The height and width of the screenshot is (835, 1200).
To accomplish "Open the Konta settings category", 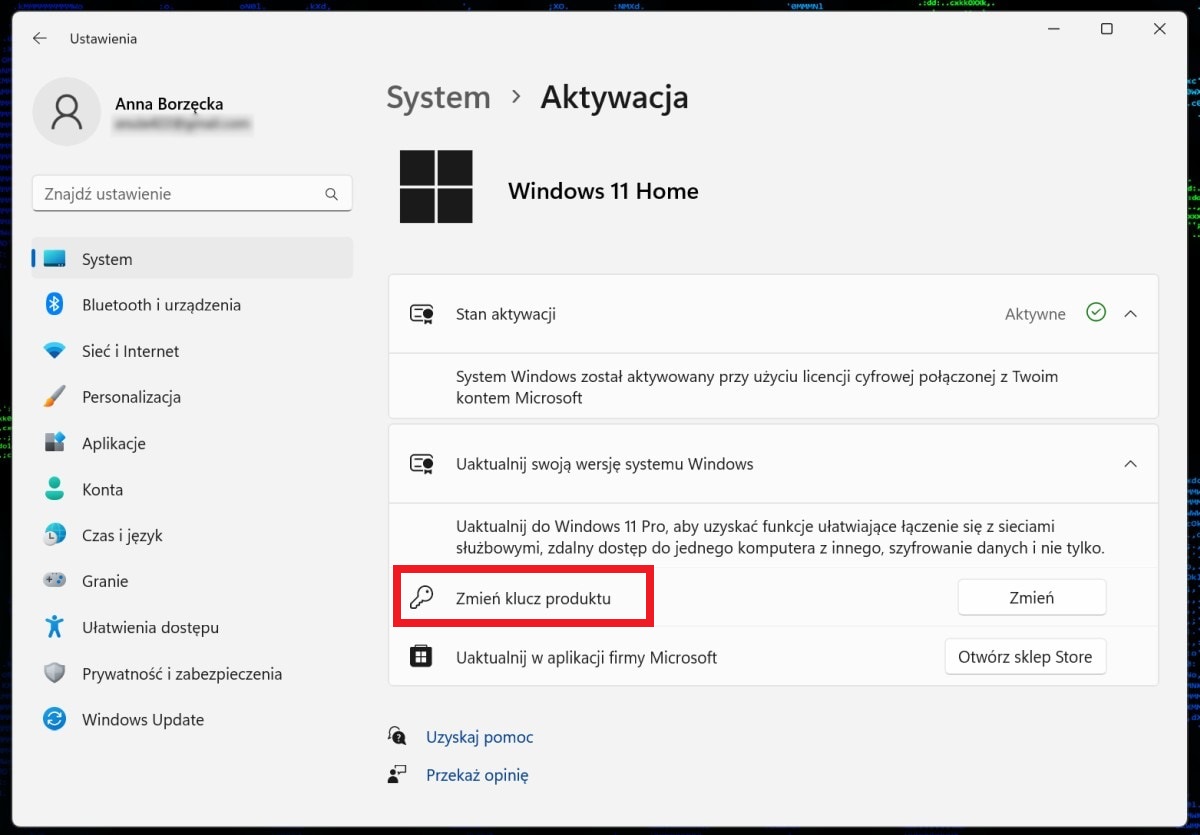I will coord(102,489).
